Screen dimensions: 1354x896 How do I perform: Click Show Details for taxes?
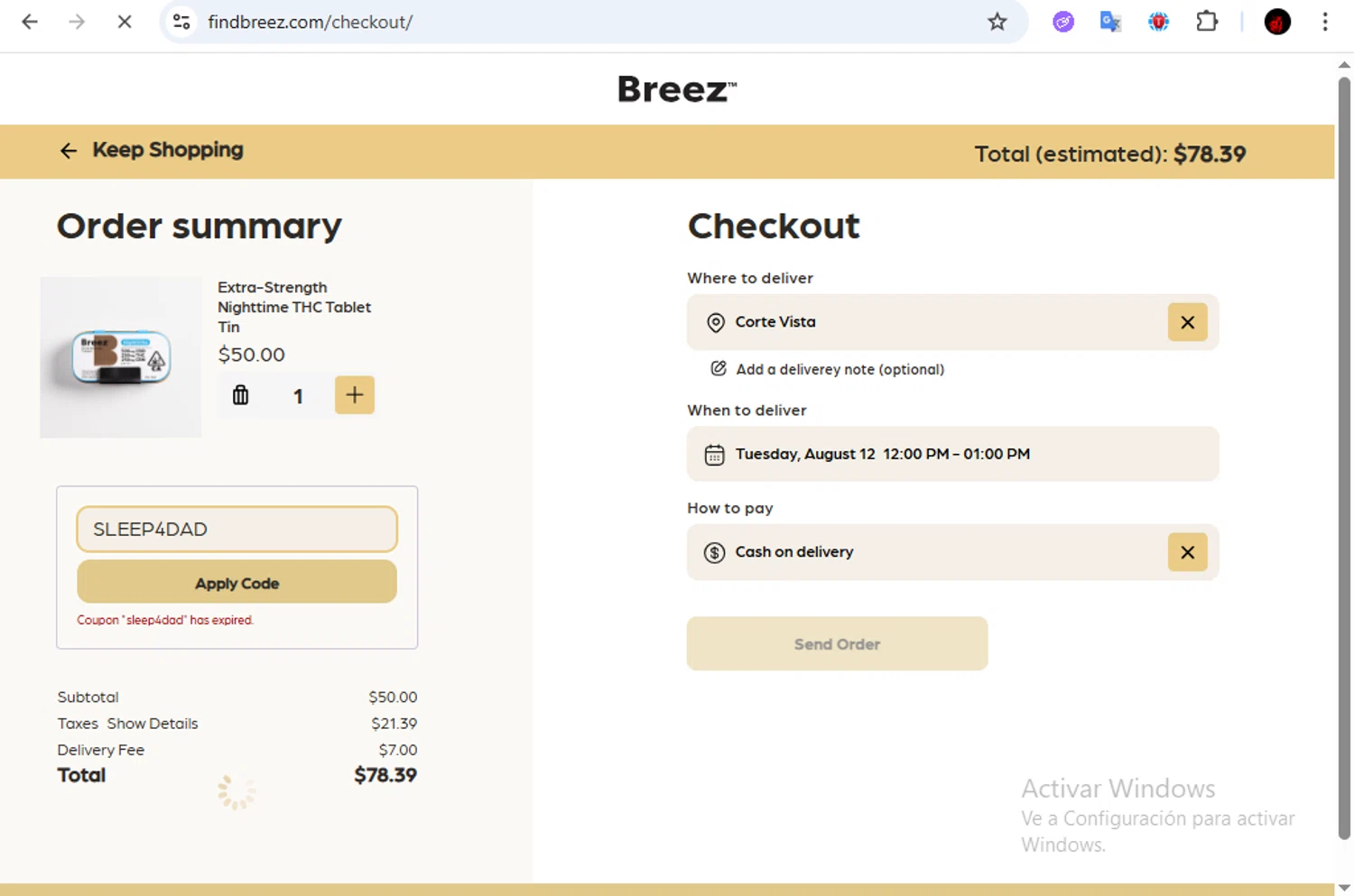click(x=153, y=724)
